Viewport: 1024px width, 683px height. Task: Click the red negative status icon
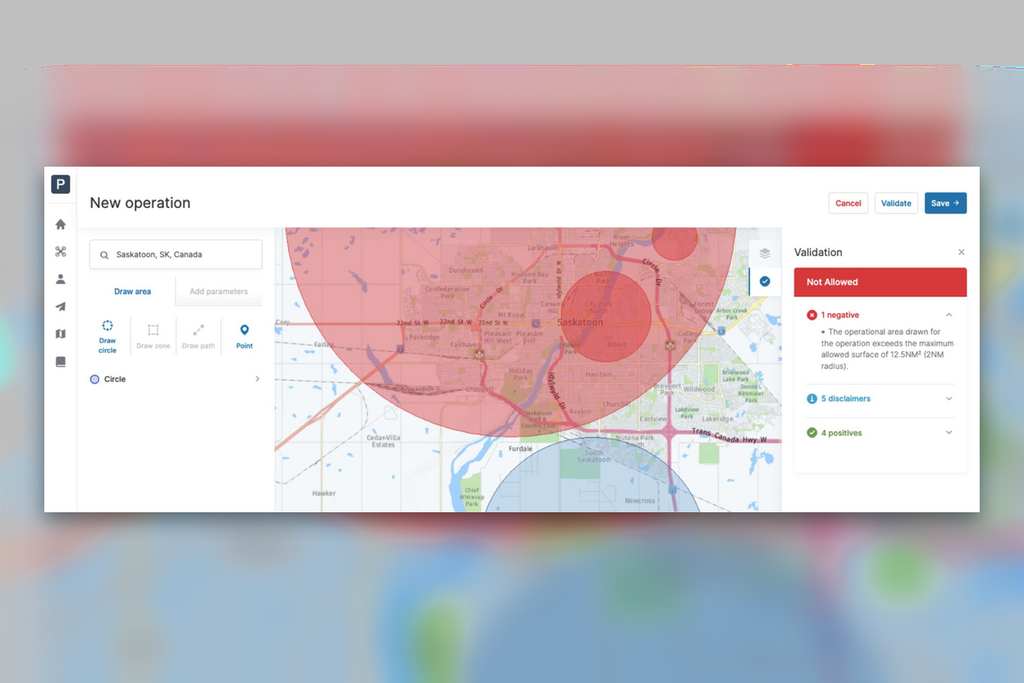tap(812, 315)
